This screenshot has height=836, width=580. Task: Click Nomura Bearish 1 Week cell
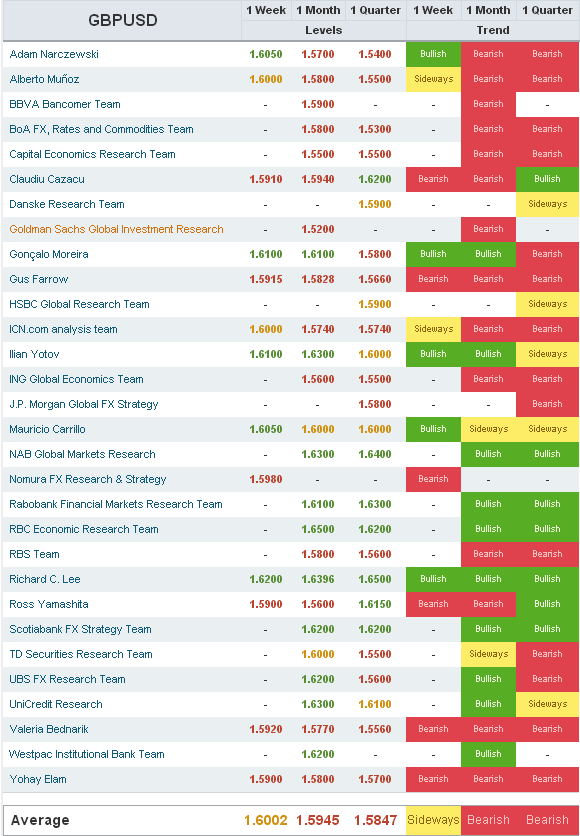click(433, 480)
